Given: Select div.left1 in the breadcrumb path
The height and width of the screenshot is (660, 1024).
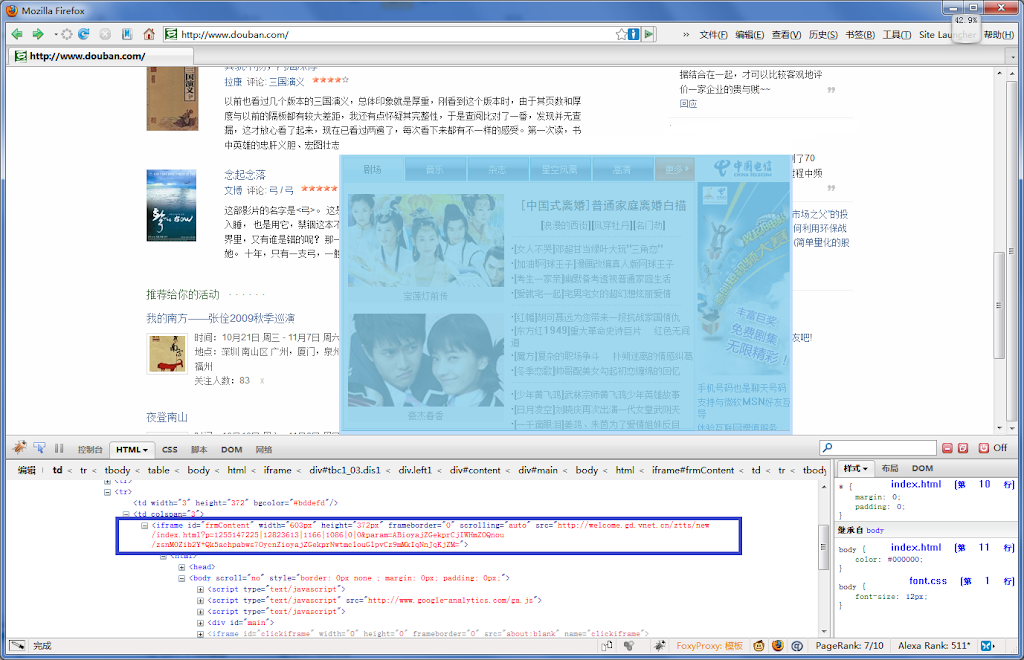Looking at the screenshot, I should pyautogui.click(x=415, y=470).
